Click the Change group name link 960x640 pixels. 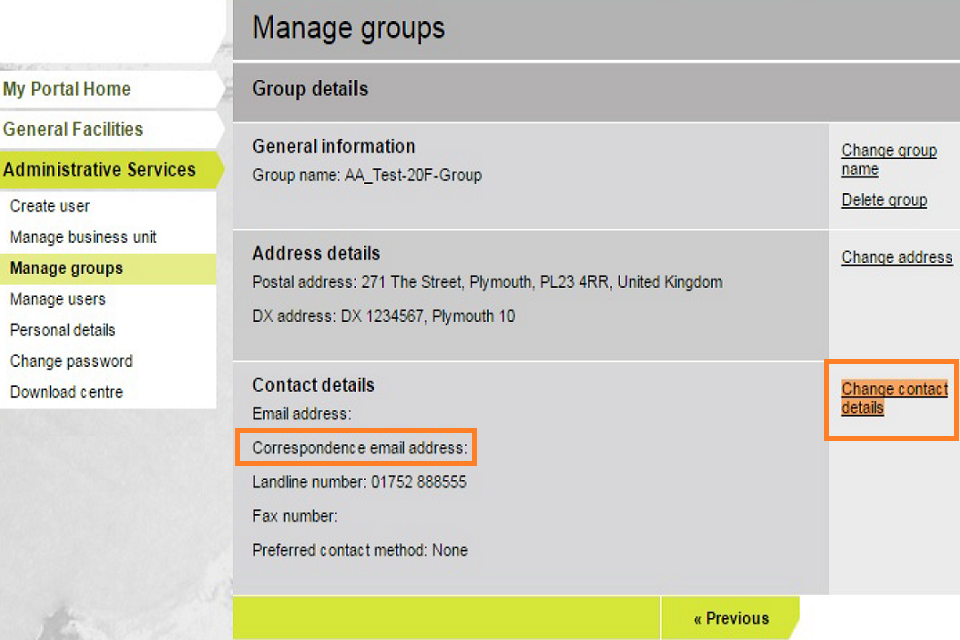coord(888,160)
